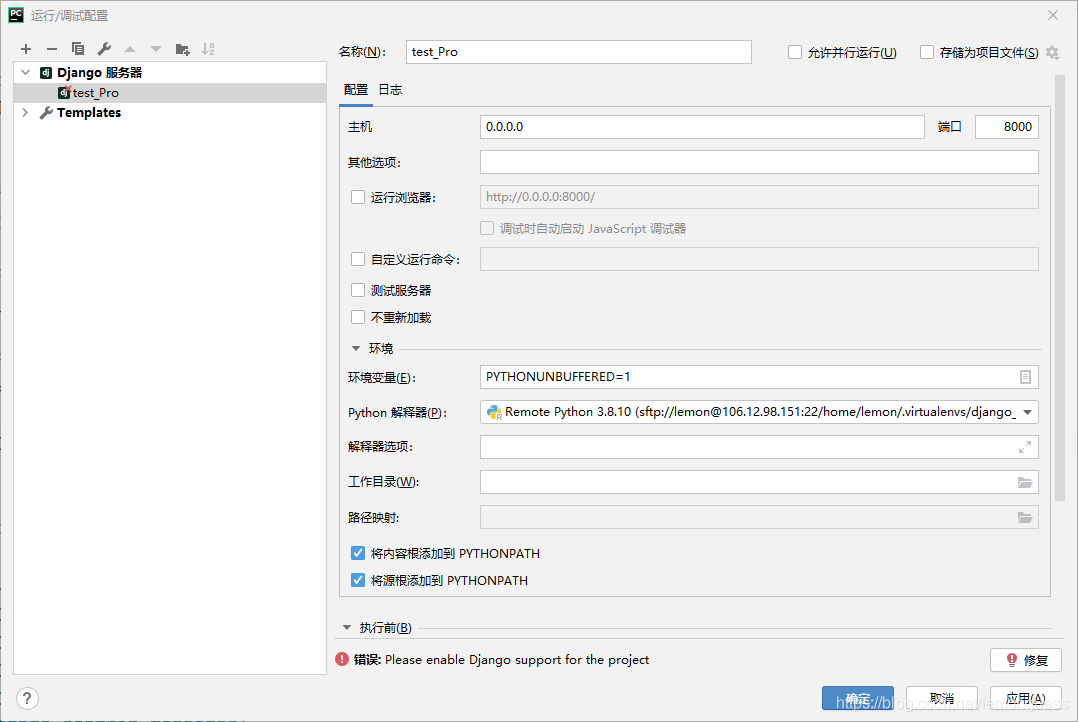
Task: Collapse the environment section
Action: (x=356, y=349)
